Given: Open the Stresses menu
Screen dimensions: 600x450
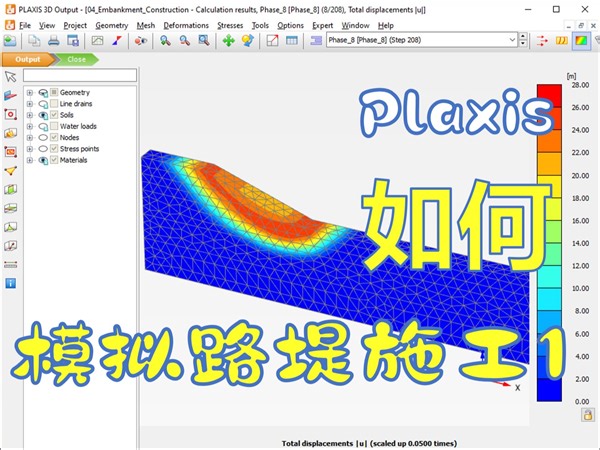Looking at the screenshot, I should (x=230, y=25).
